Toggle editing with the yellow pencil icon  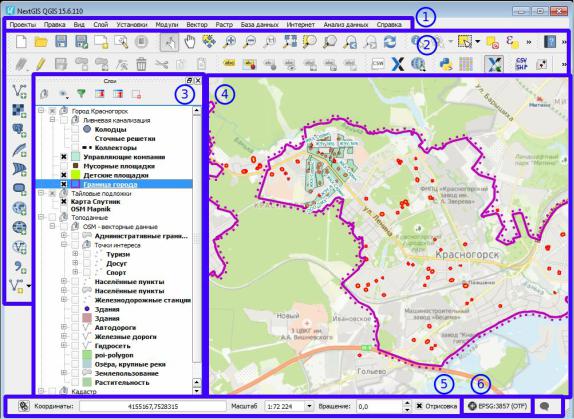point(40,64)
